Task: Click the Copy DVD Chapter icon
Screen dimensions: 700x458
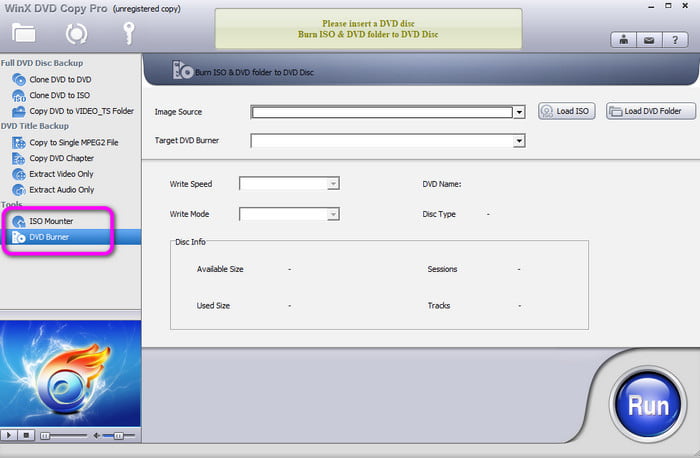Action: point(19,158)
